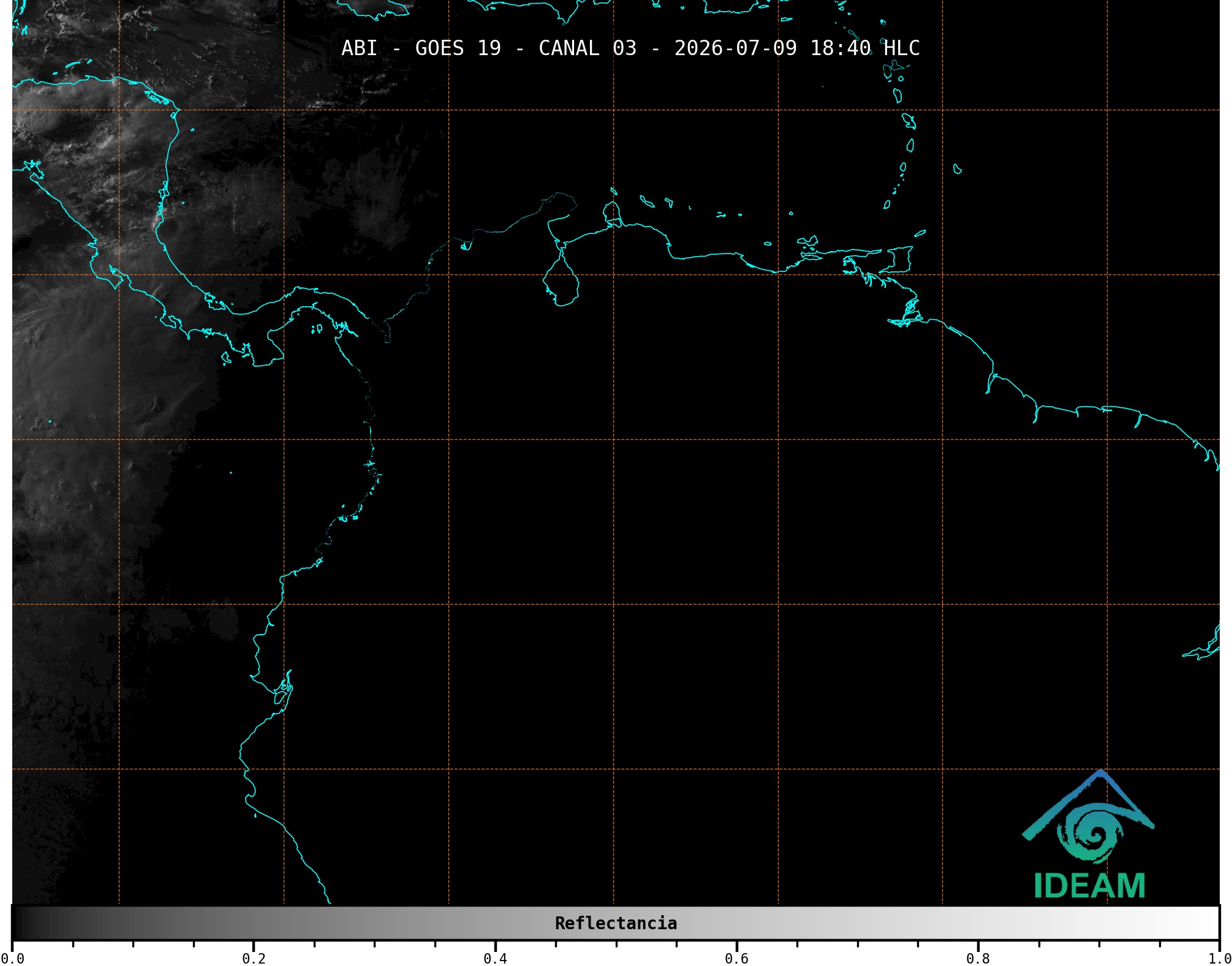The image size is (1232, 966).
Task: Click the colorbar tick label "0.0"
Action: pos(13,959)
